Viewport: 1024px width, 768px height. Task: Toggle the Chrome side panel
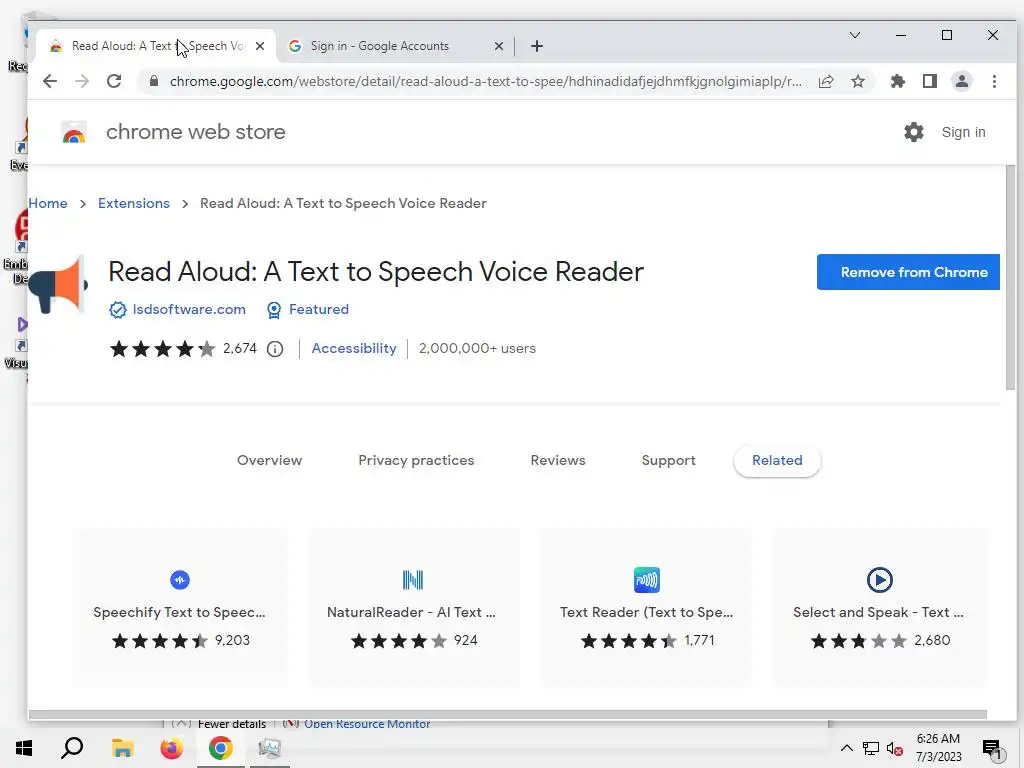(x=930, y=81)
